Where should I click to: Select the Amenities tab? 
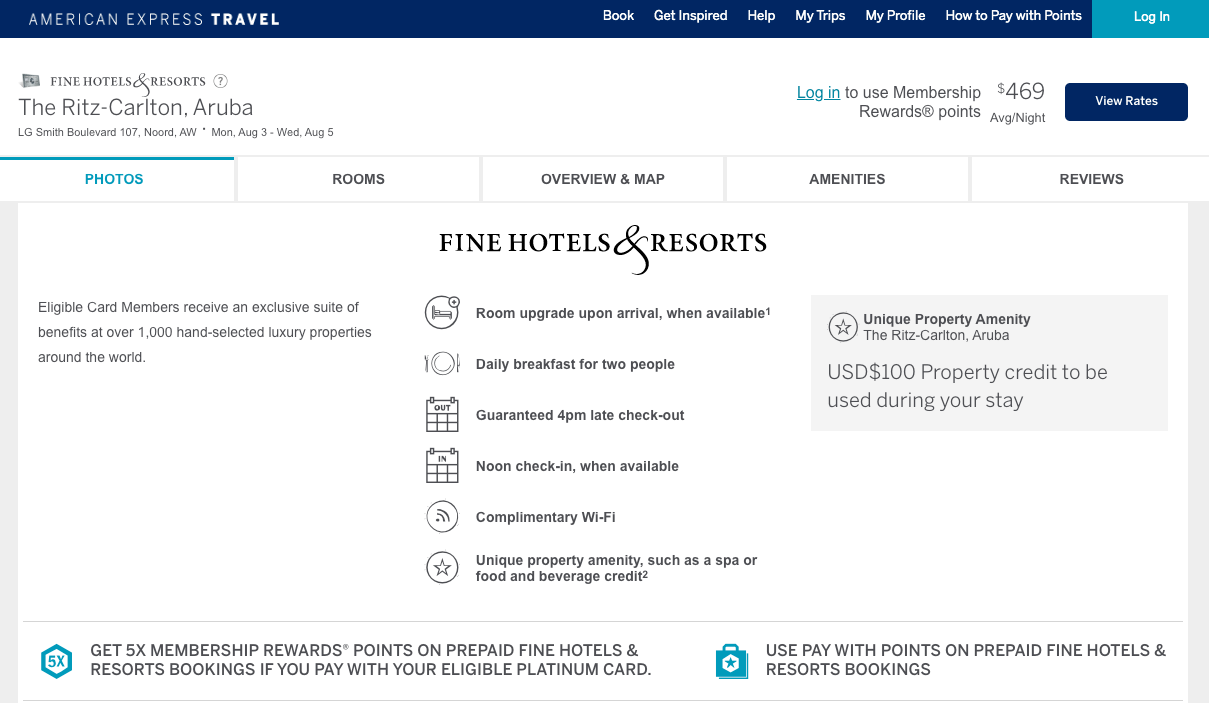(x=847, y=179)
